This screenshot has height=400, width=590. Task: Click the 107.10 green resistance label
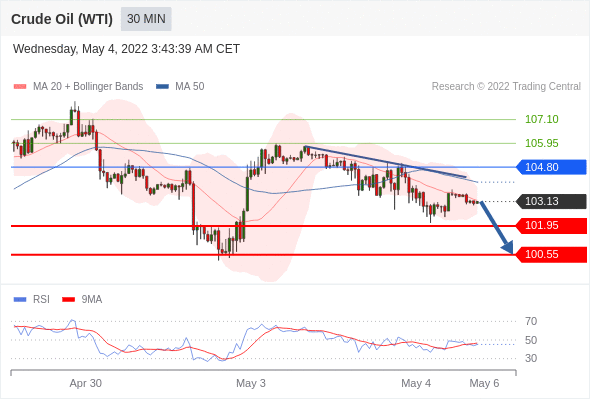(541, 119)
